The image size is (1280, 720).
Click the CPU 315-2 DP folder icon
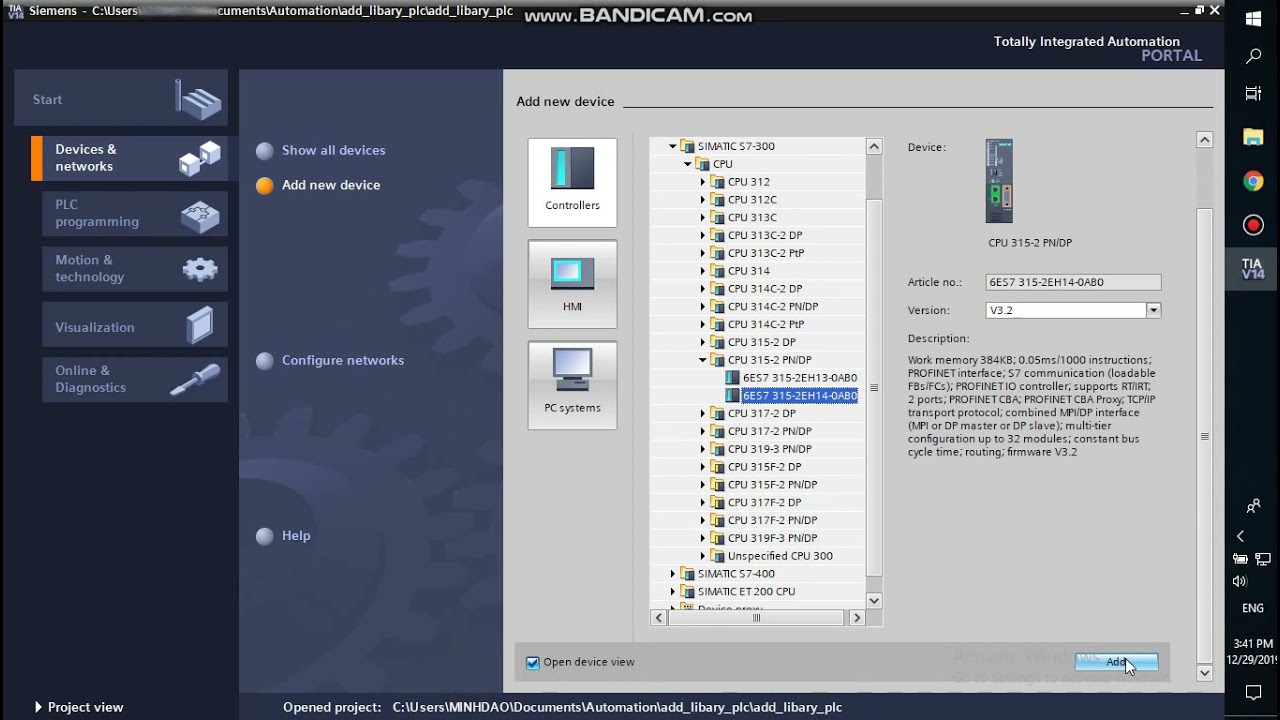click(x=717, y=342)
